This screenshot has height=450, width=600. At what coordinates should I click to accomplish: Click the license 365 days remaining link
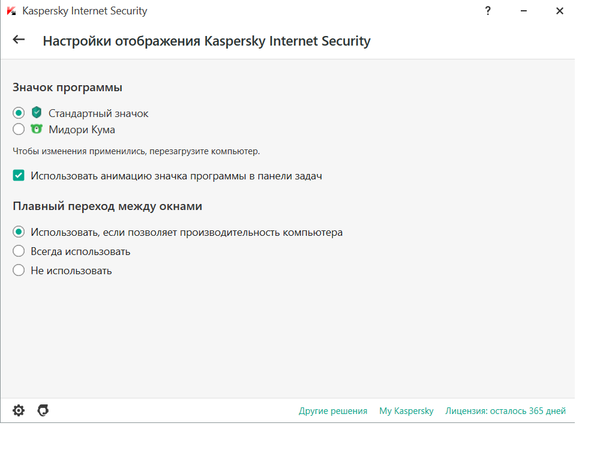pos(505,411)
